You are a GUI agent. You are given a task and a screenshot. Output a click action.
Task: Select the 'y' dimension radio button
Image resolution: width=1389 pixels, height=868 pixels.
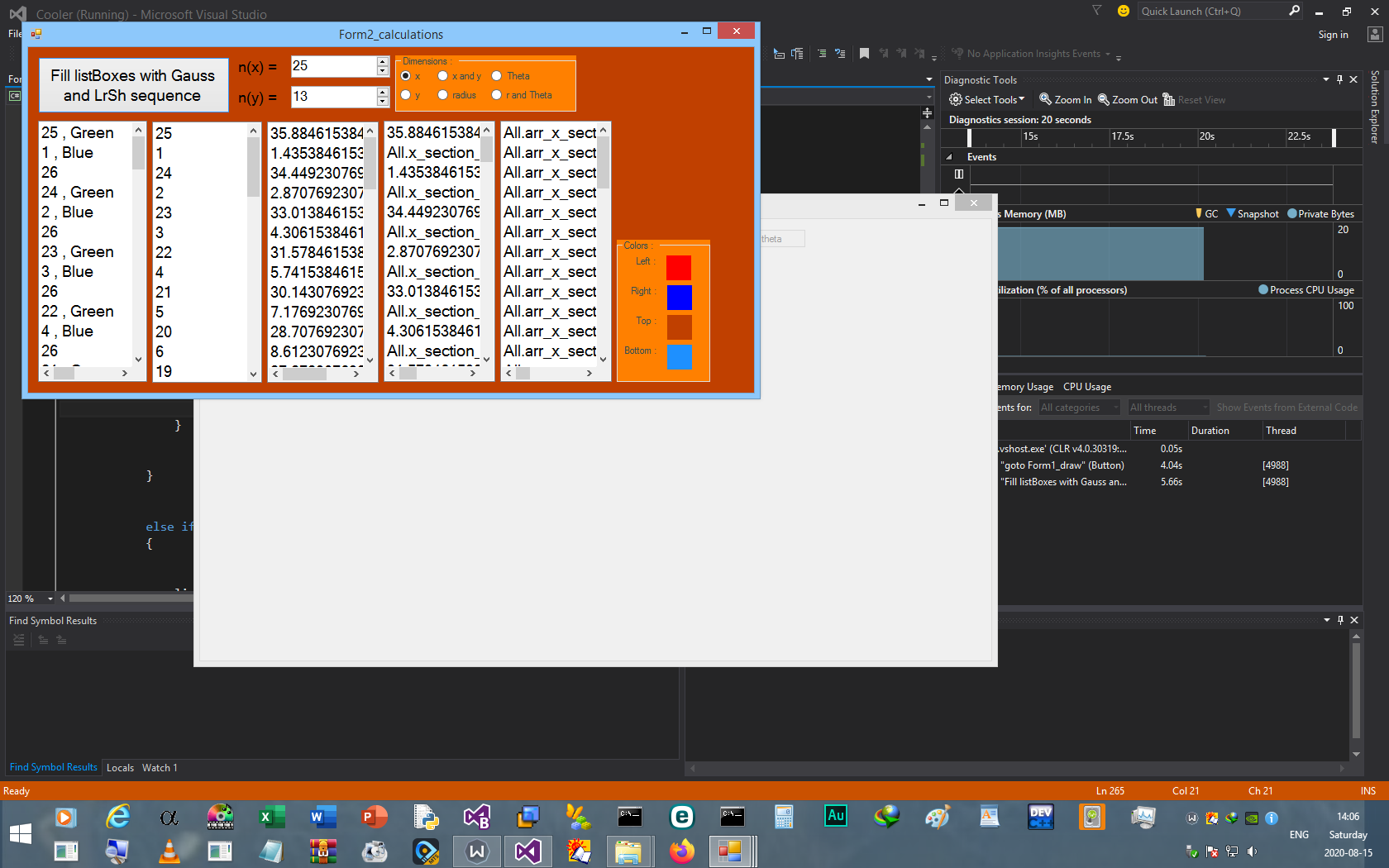406,95
